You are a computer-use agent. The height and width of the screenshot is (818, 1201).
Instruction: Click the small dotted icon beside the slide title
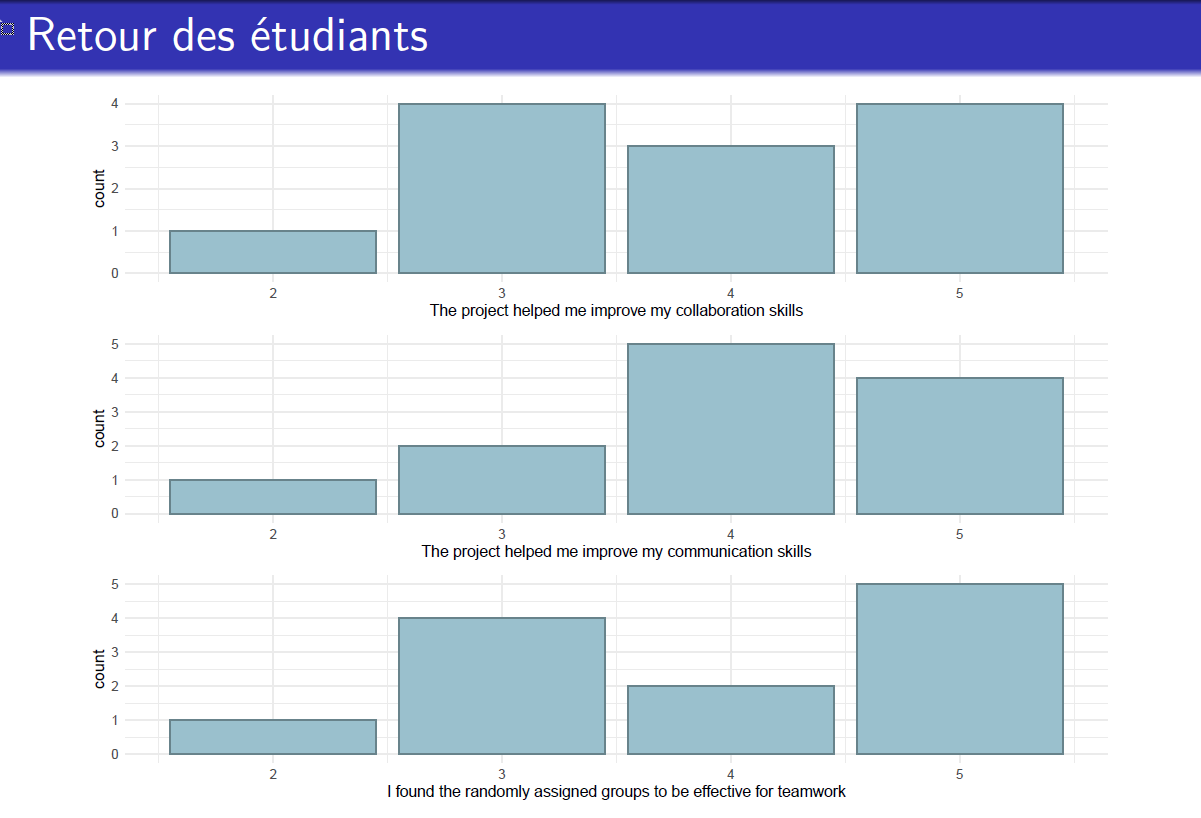[8, 31]
